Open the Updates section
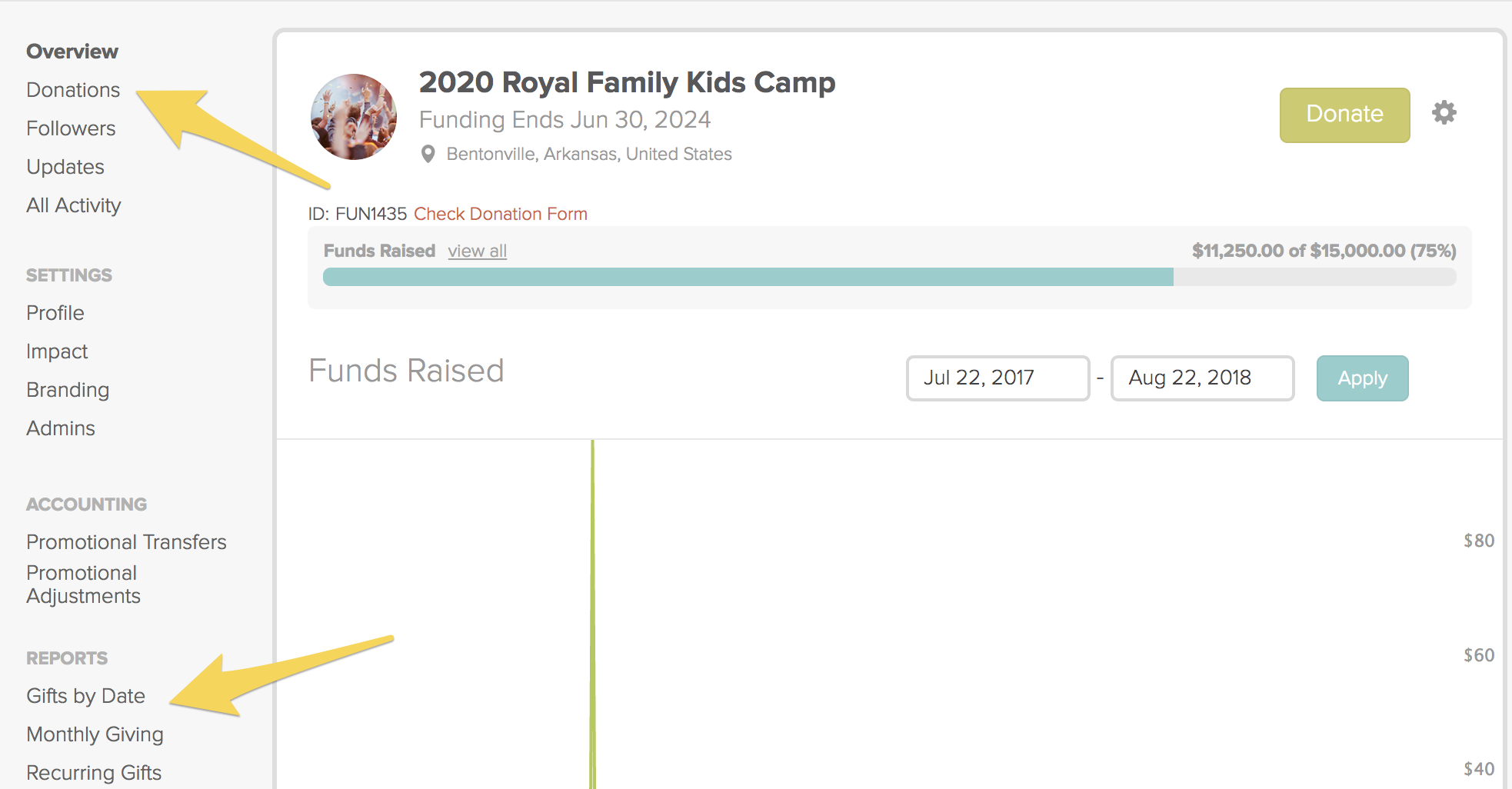Viewport: 1512px width, 789px height. [65, 167]
